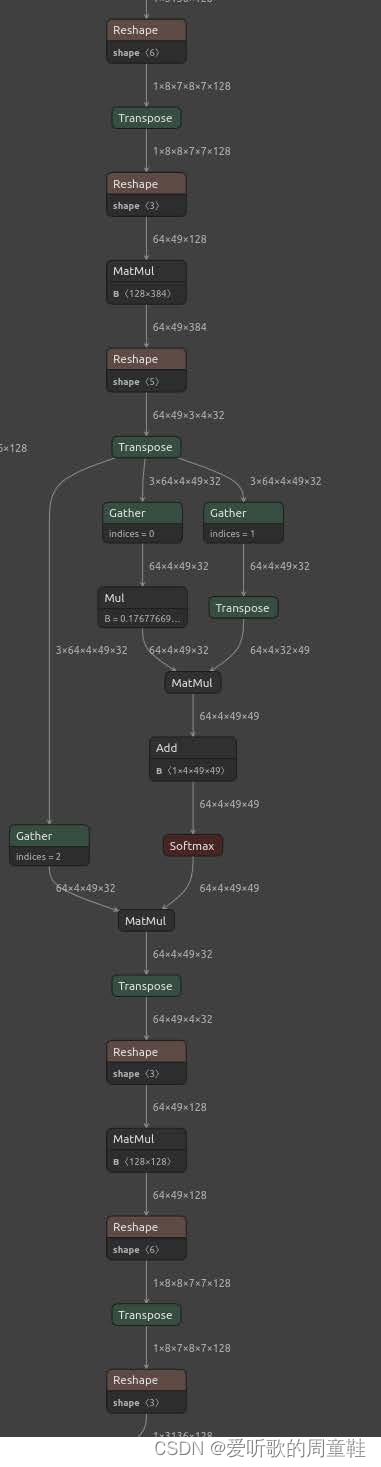Select the Gather node with indices = 1

tap(244, 523)
